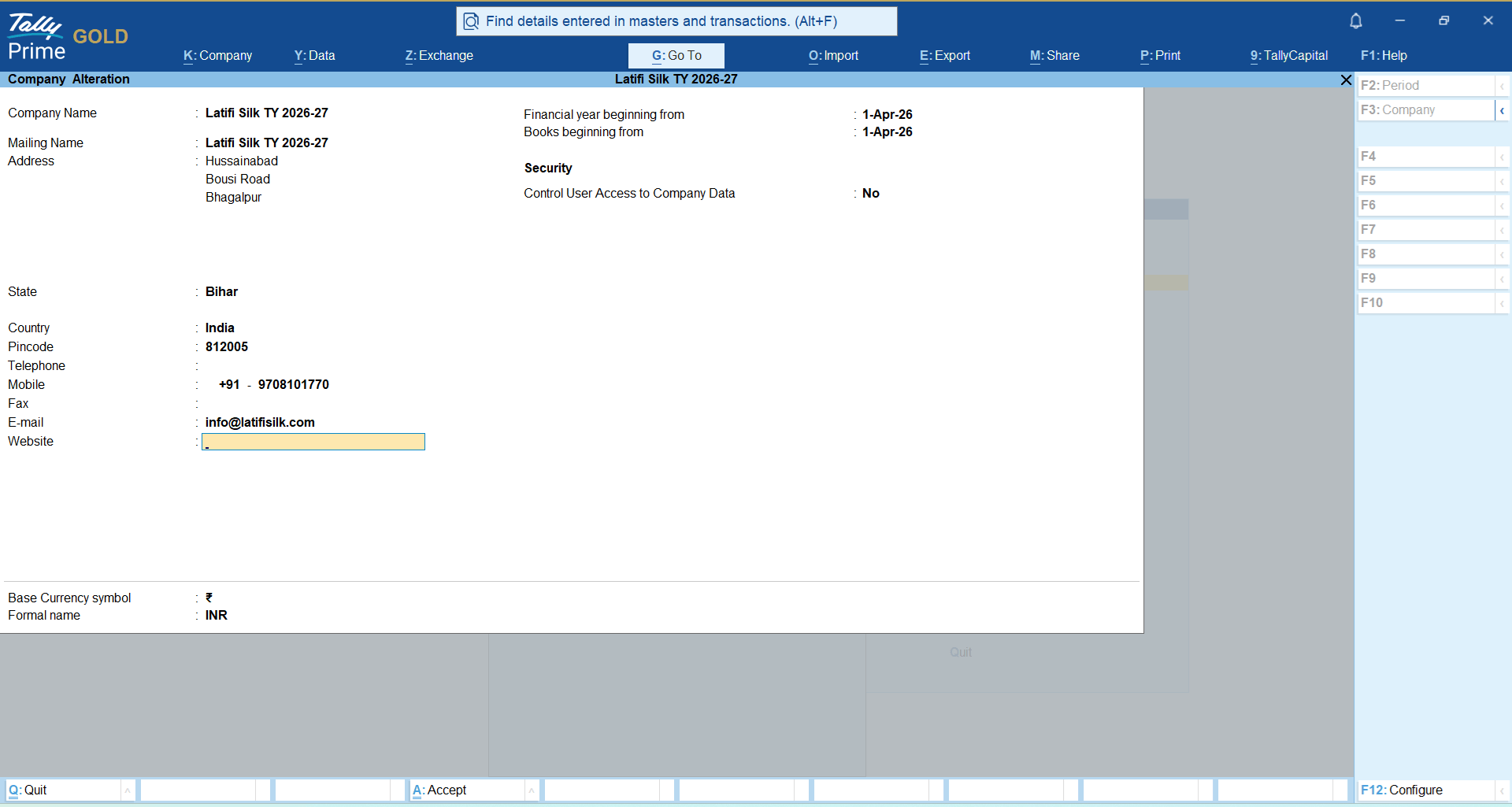Click the F3: Company button

(1426, 110)
